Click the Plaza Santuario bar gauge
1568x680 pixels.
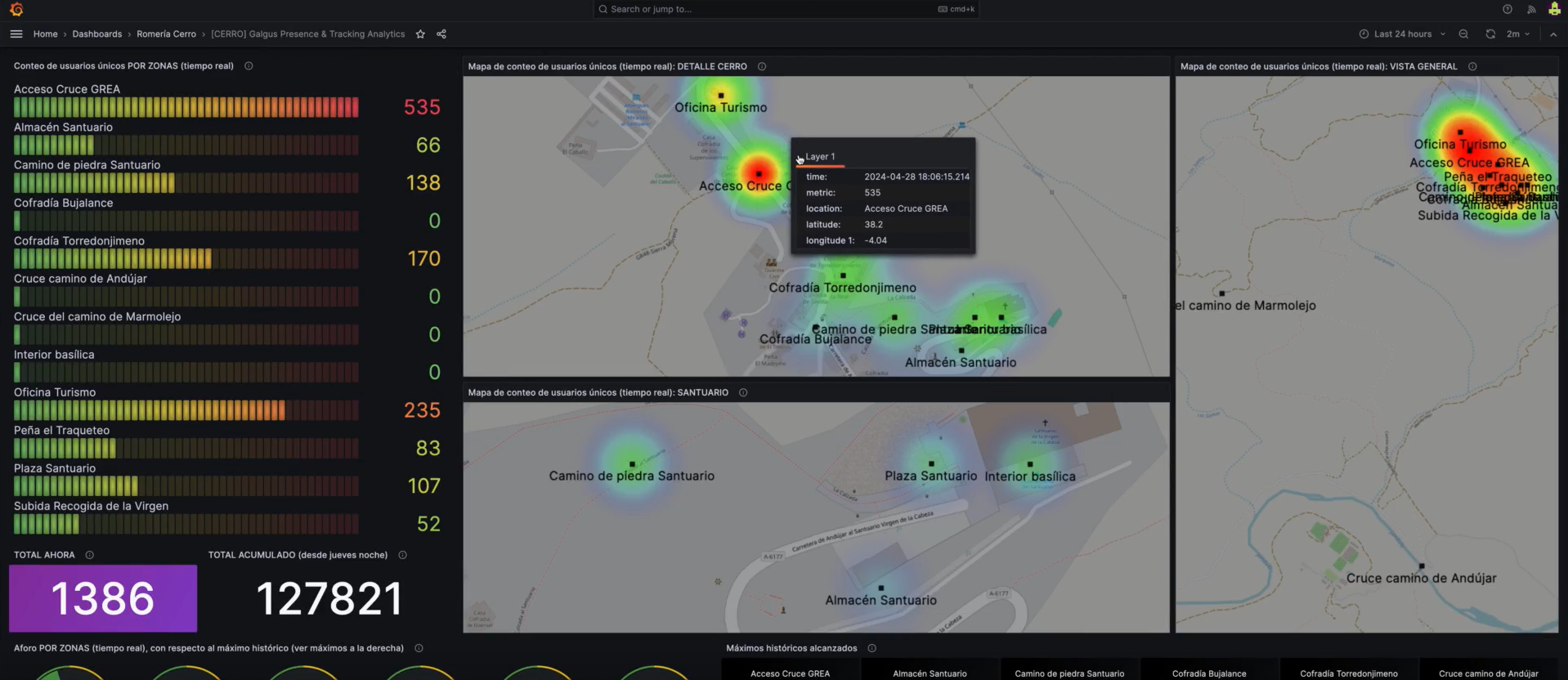(x=186, y=485)
